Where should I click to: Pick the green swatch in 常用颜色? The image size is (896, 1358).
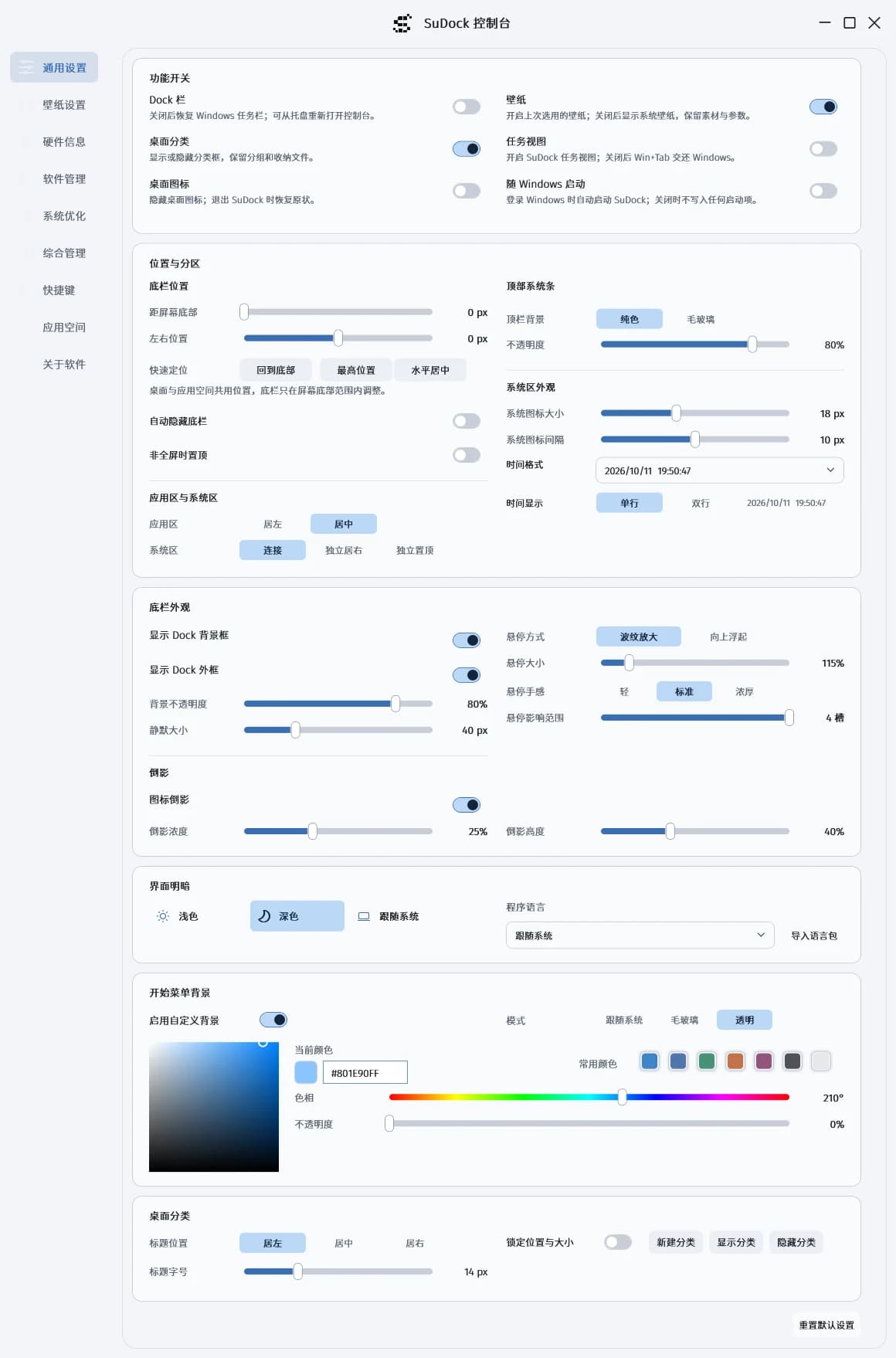pyautogui.click(x=707, y=1061)
